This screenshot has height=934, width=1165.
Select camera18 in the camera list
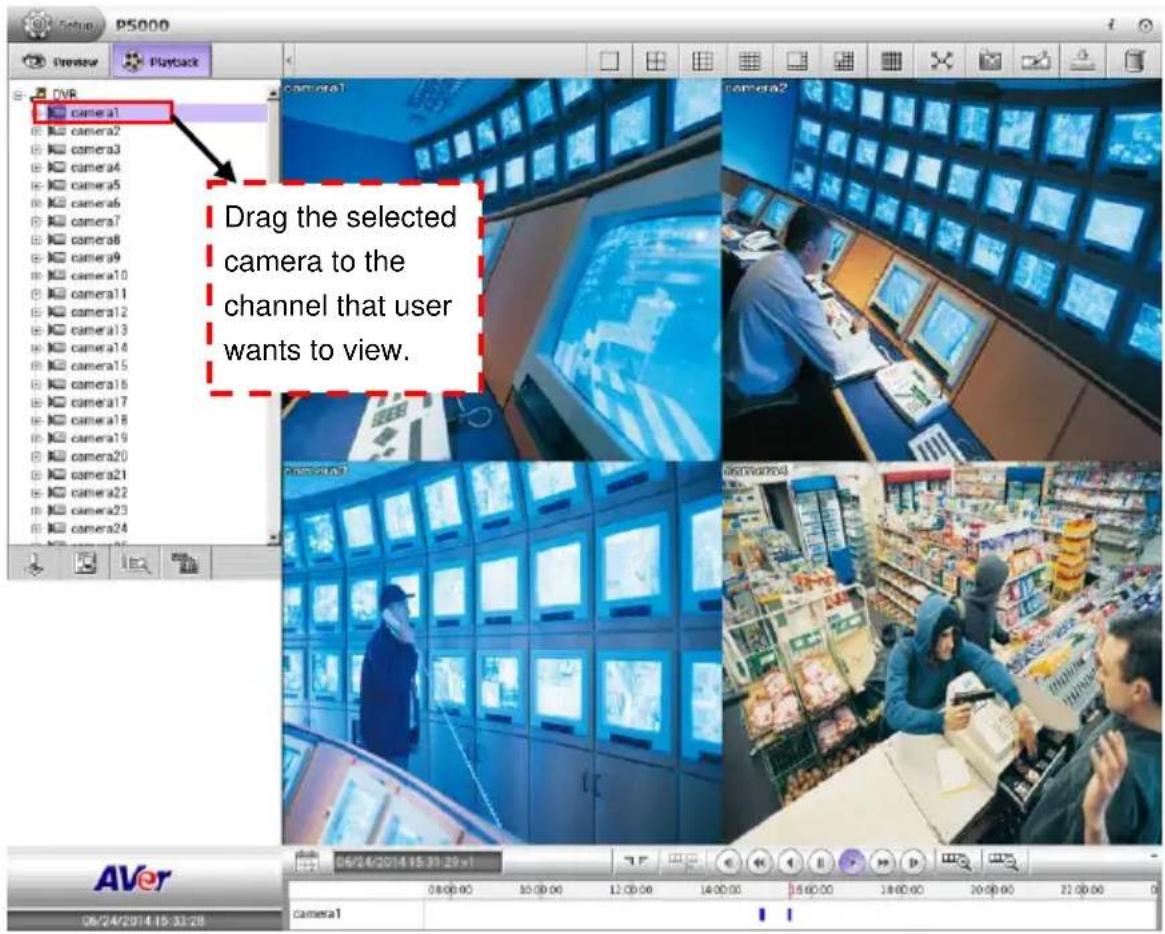click(99, 420)
